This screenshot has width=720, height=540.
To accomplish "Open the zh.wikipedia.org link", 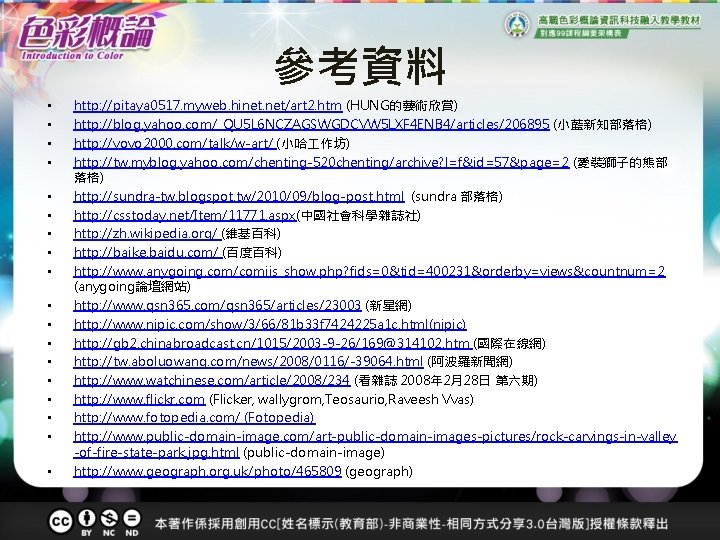I will (147, 234).
